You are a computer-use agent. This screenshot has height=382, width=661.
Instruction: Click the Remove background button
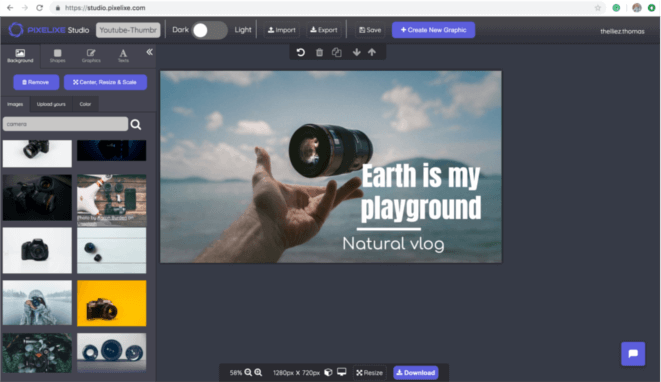tap(36, 82)
